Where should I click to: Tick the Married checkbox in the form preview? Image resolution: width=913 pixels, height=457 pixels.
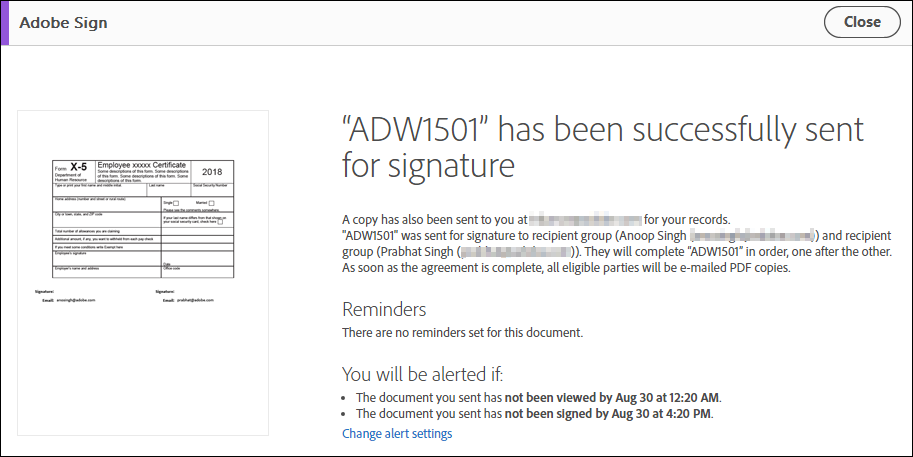point(211,203)
